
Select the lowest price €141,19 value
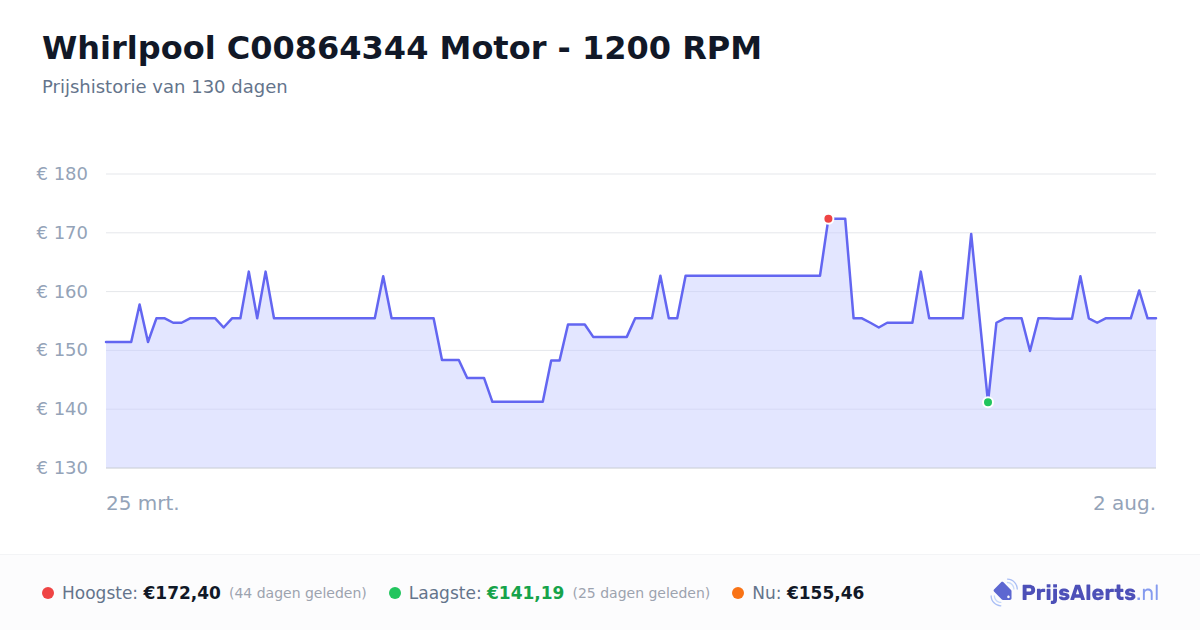(525, 593)
